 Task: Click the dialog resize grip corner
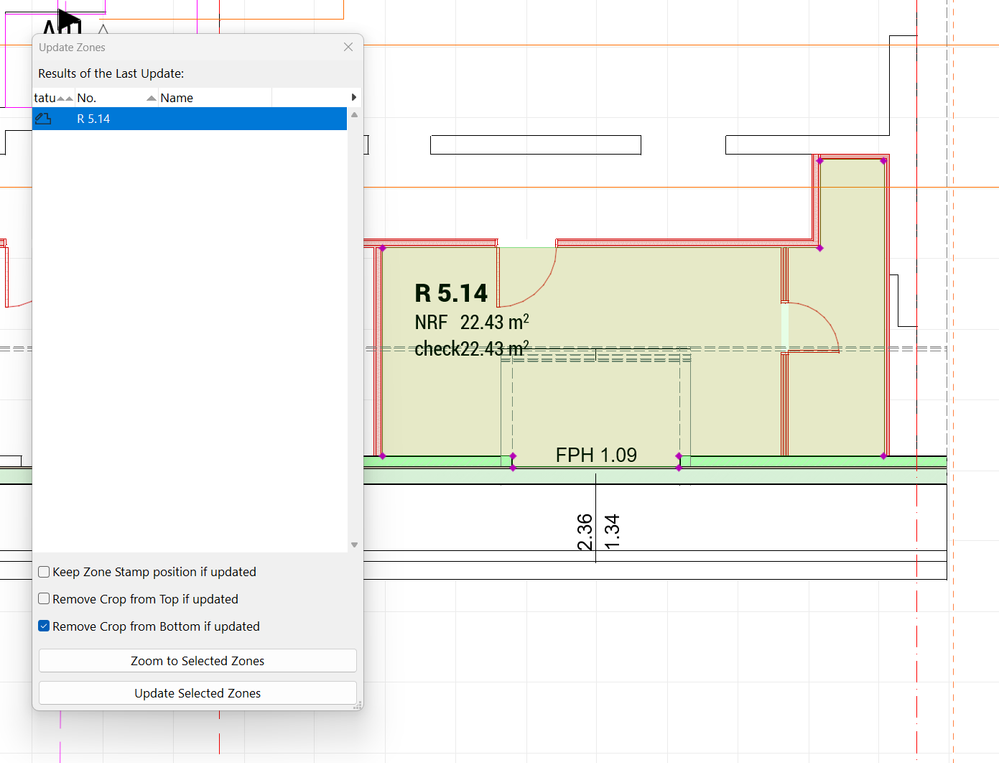click(357, 705)
